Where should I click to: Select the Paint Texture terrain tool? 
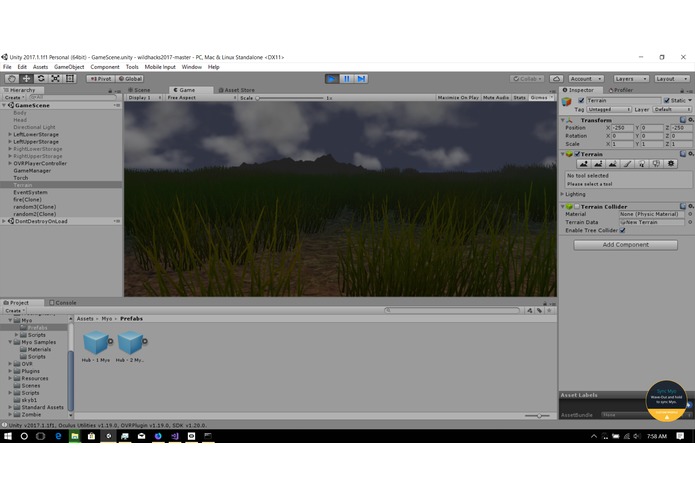(x=627, y=164)
